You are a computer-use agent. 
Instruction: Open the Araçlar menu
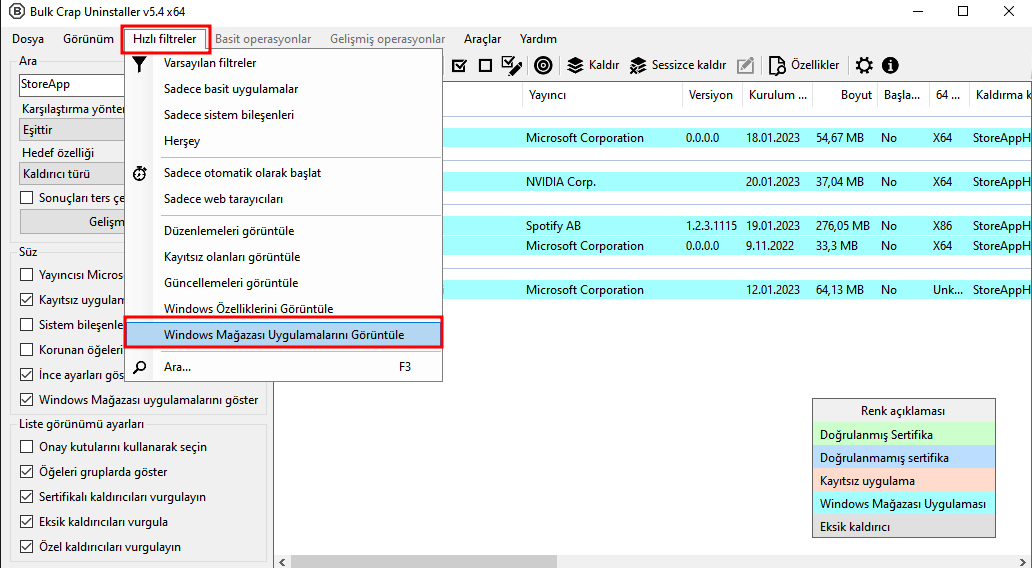click(482, 39)
